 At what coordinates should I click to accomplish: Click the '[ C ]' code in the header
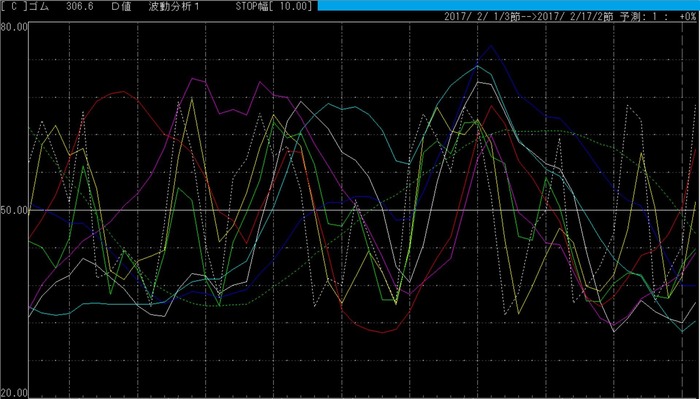click(14, 6)
